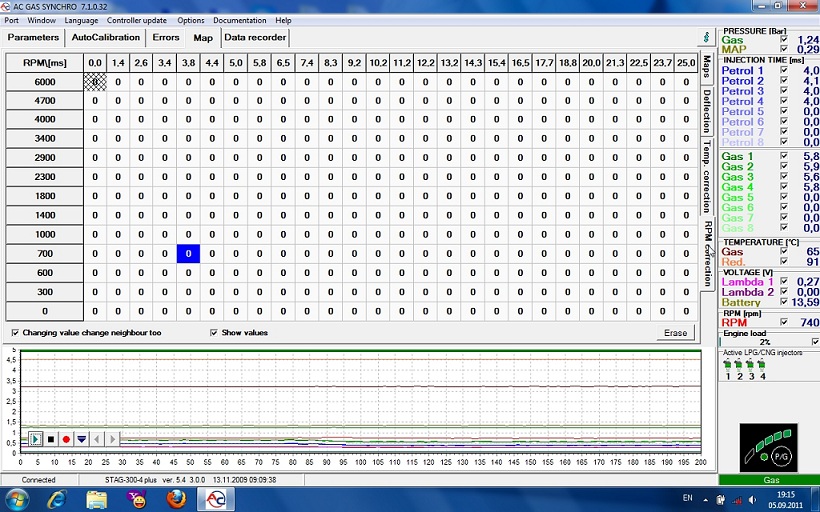Click the blue down-arrow chart icon
The width and height of the screenshot is (820, 512).
pos(81,439)
